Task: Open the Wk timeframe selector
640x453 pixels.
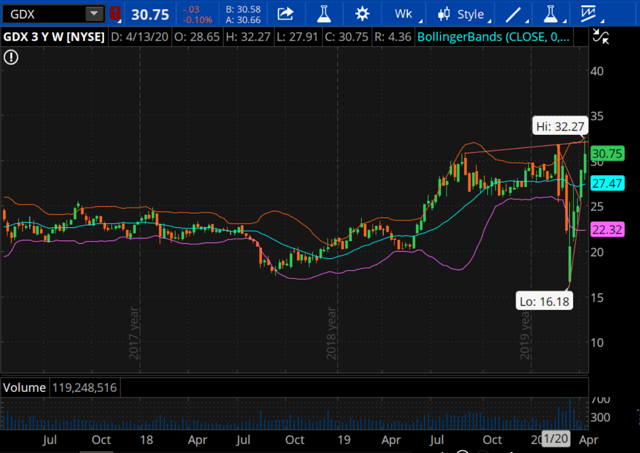Action: [405, 14]
